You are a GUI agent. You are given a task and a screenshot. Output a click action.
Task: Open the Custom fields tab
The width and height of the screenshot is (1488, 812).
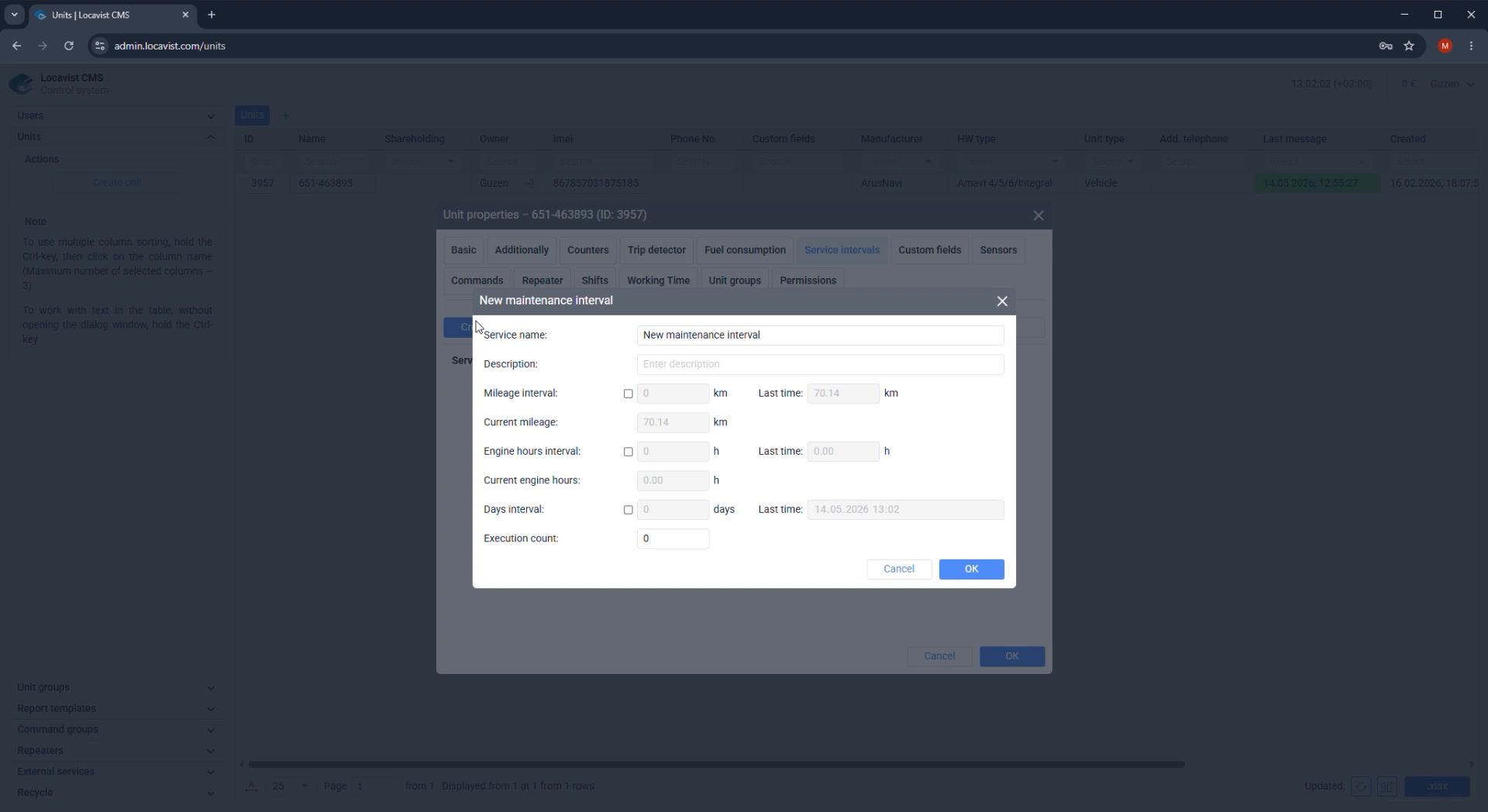[x=929, y=250]
